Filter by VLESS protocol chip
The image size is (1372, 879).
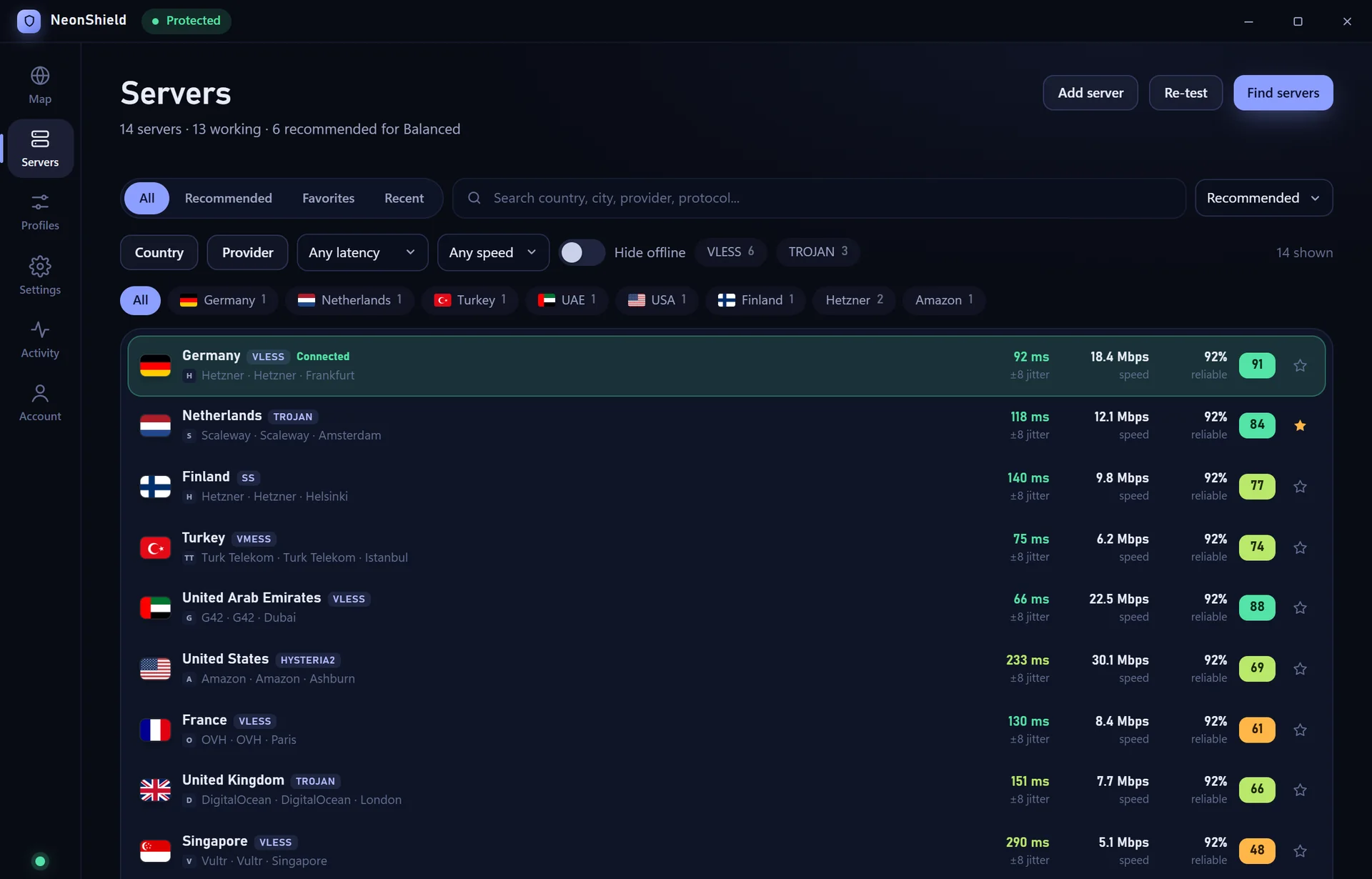[x=730, y=252]
